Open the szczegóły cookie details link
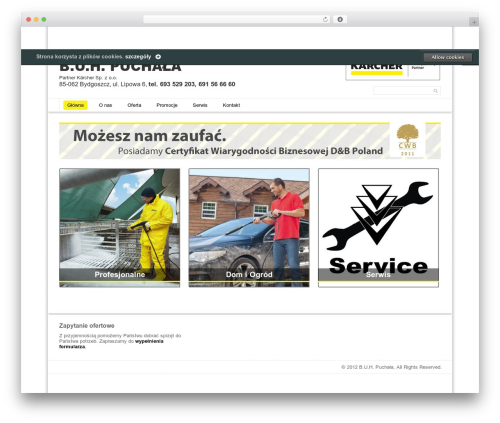 (x=138, y=57)
